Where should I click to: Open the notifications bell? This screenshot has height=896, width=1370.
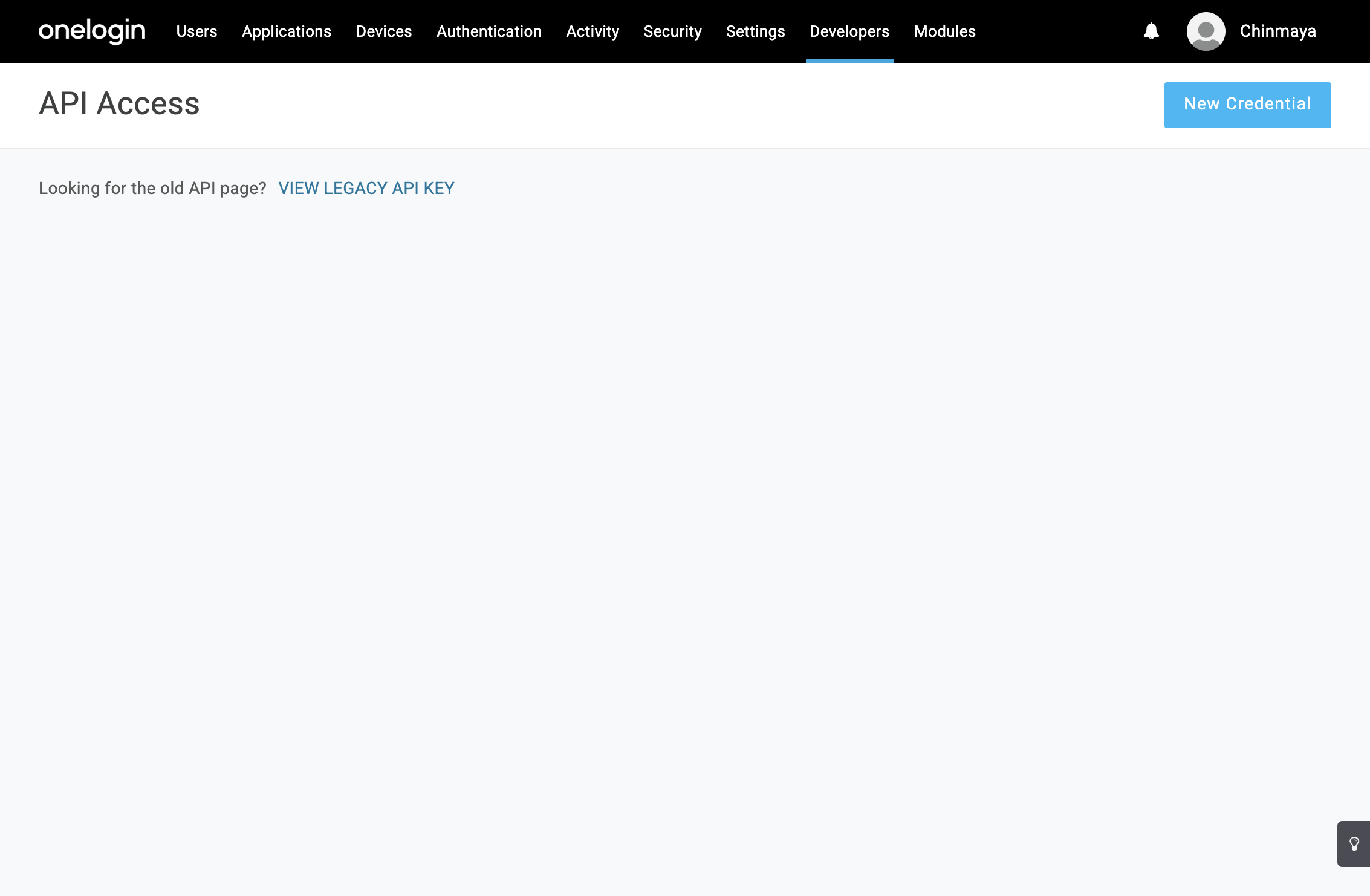(1151, 31)
